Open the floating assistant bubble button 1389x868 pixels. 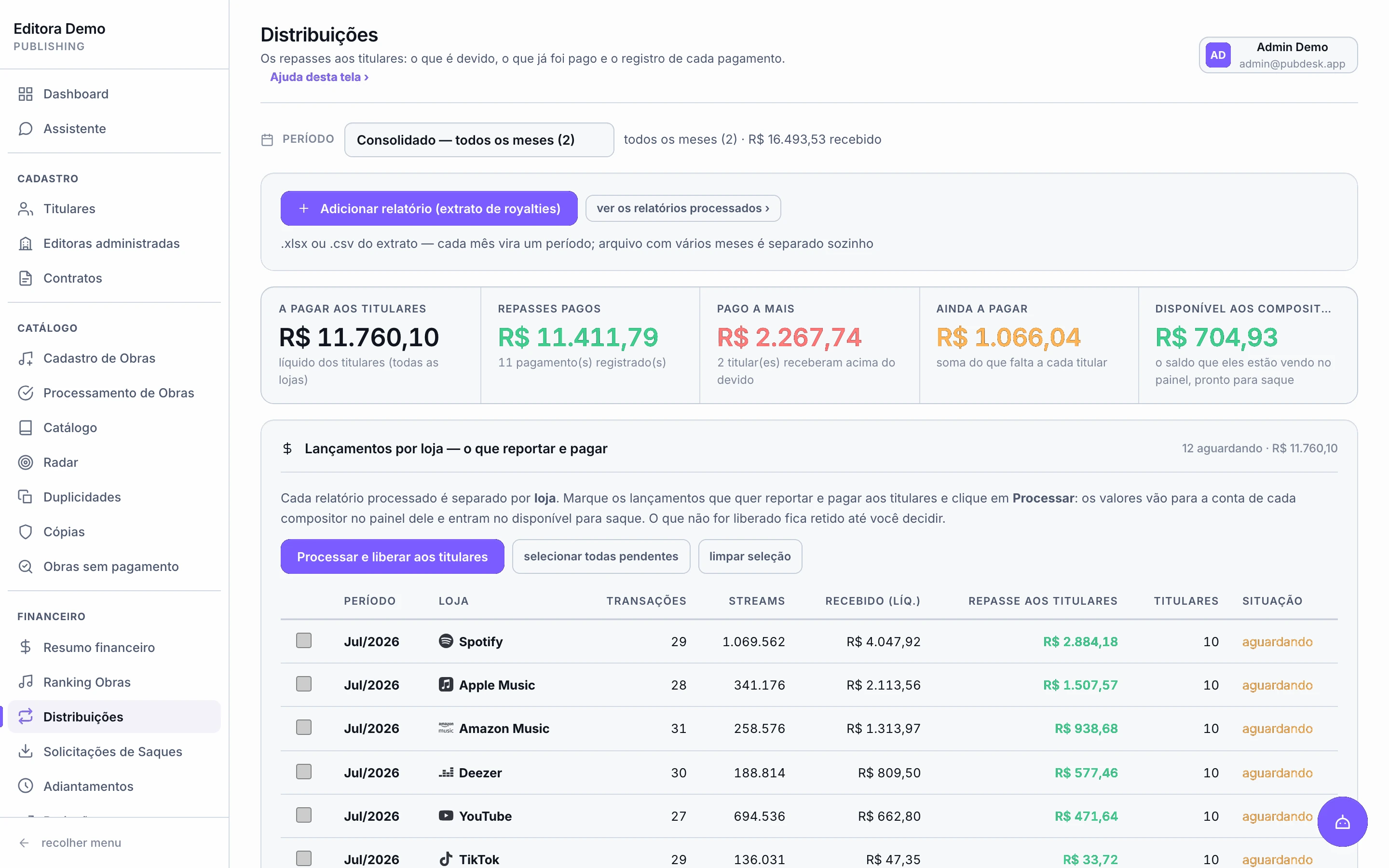(1342, 822)
